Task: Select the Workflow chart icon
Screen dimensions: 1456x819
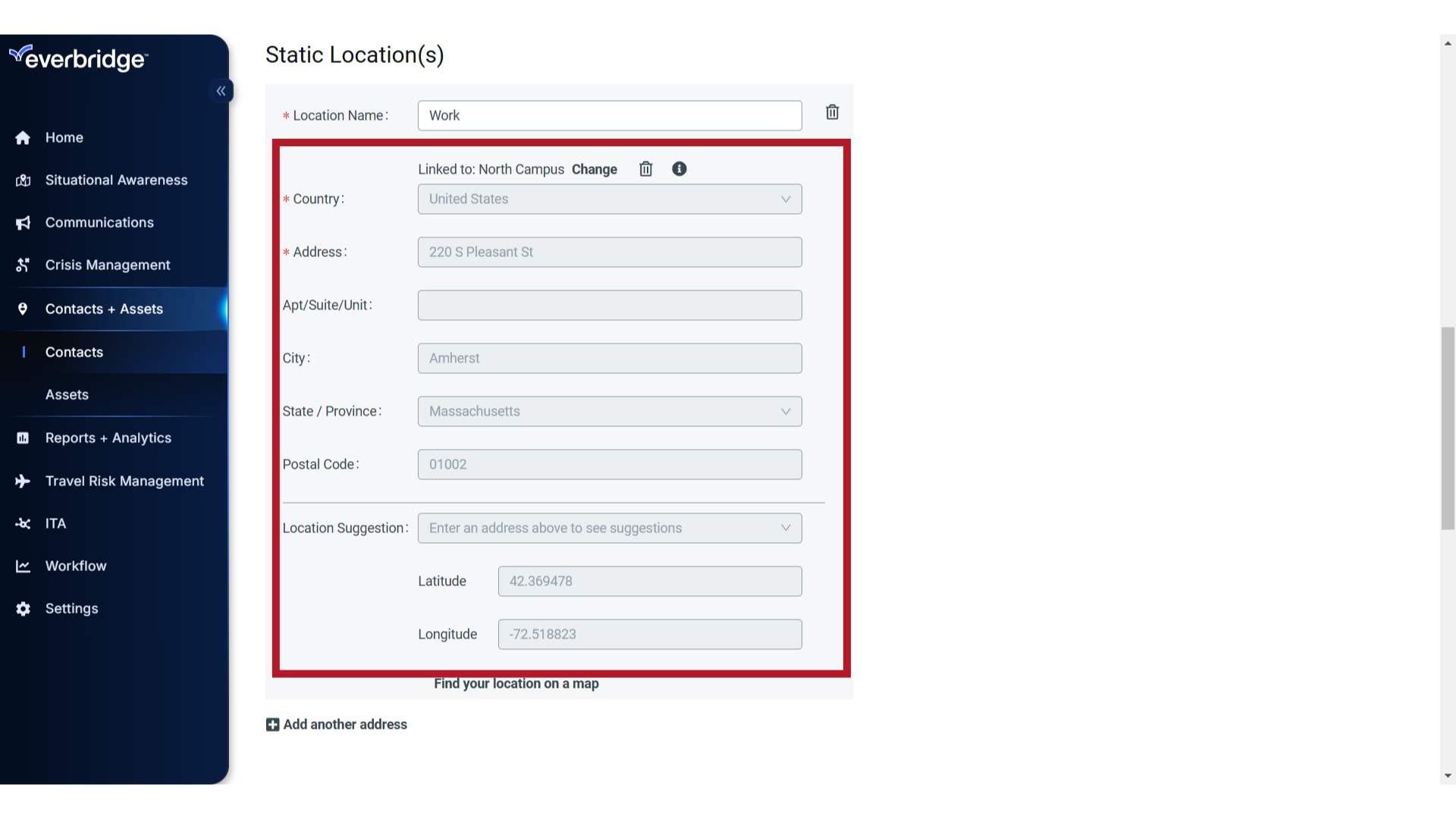Action: (x=22, y=566)
